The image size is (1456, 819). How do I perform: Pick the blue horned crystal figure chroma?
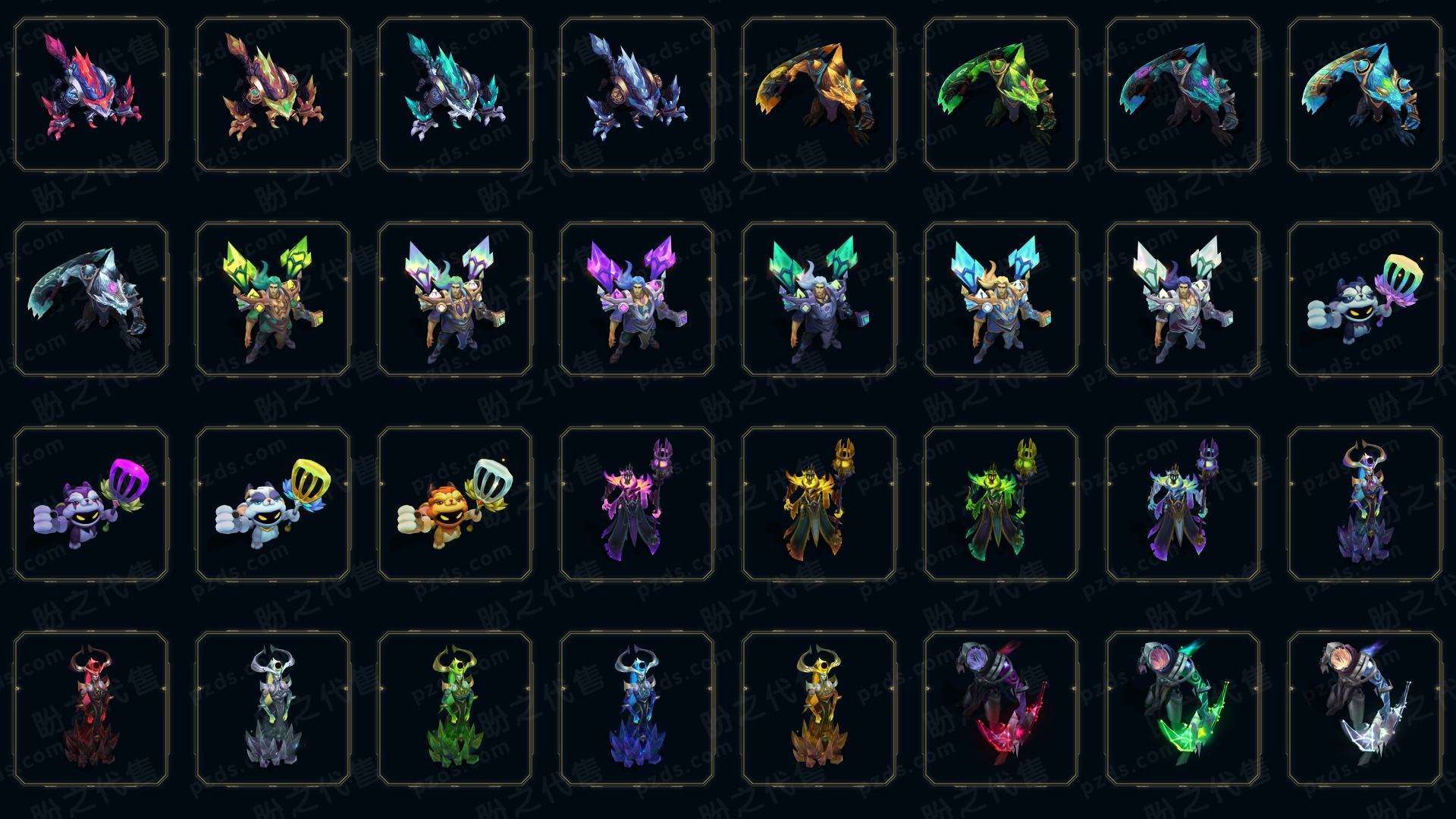pos(637,708)
